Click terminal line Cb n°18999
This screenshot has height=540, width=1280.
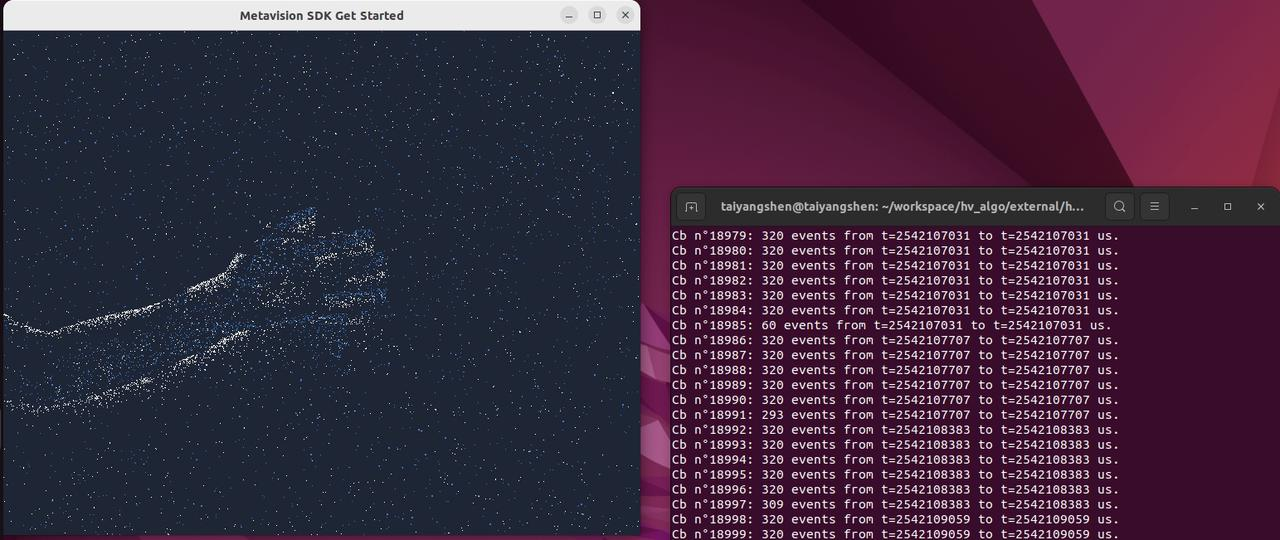895,534
